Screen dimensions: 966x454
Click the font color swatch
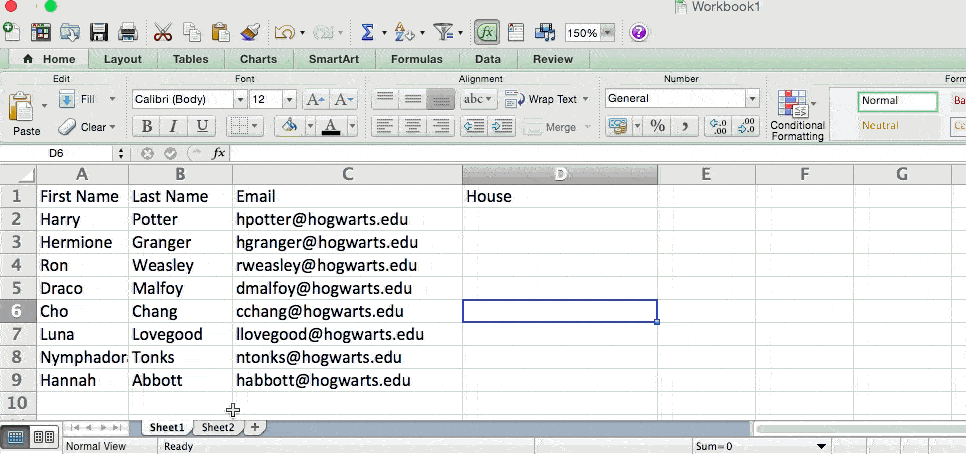[327, 126]
